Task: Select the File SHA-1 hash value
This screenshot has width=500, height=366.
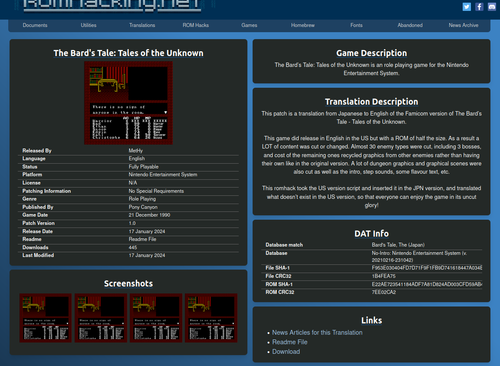Action: coord(427,268)
